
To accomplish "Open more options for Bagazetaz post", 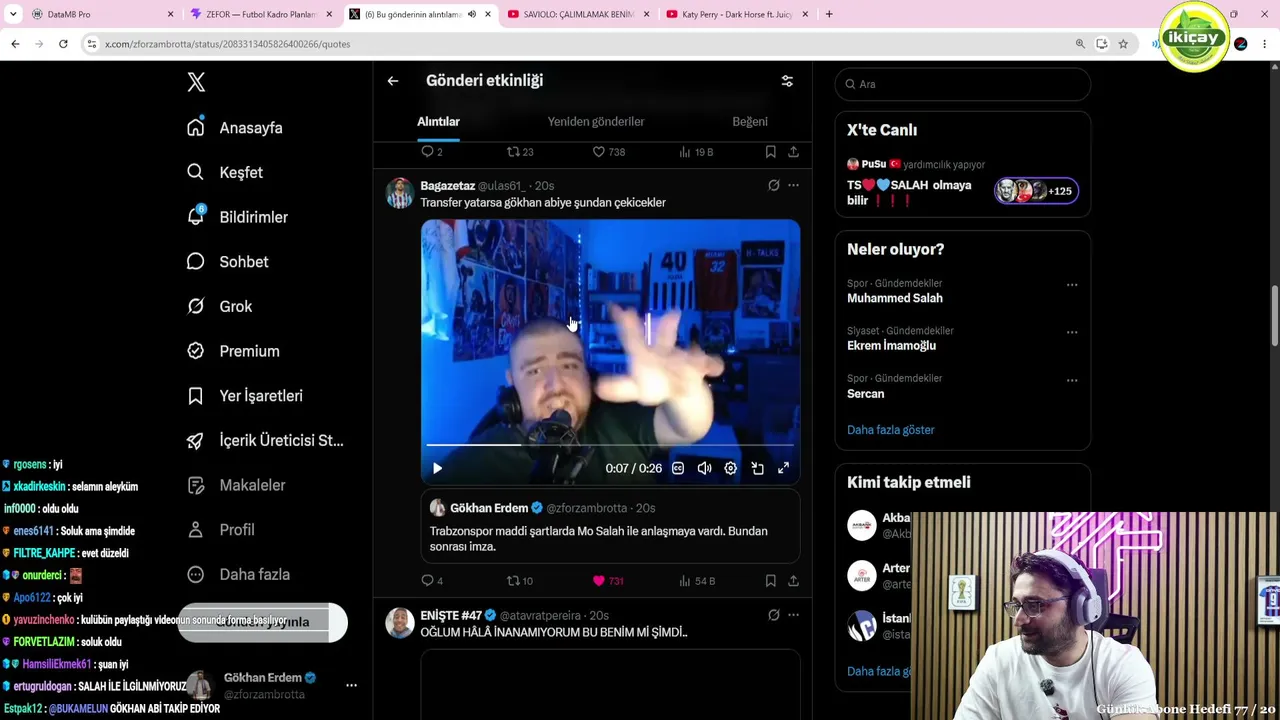I will [x=793, y=185].
